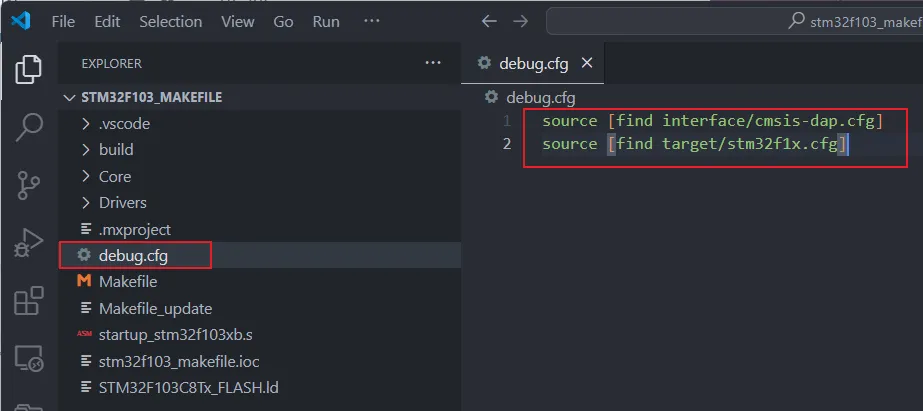Open the File menu
923x411 pixels.
point(62,21)
